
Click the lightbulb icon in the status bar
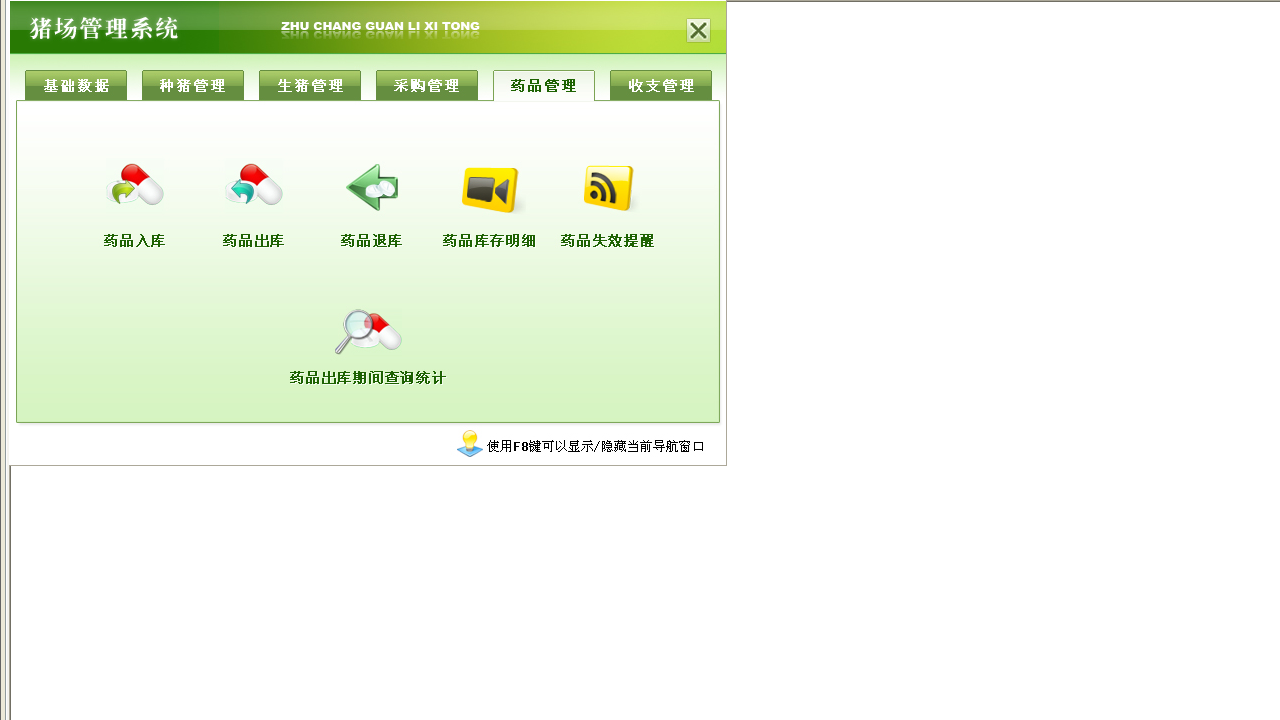click(x=469, y=443)
